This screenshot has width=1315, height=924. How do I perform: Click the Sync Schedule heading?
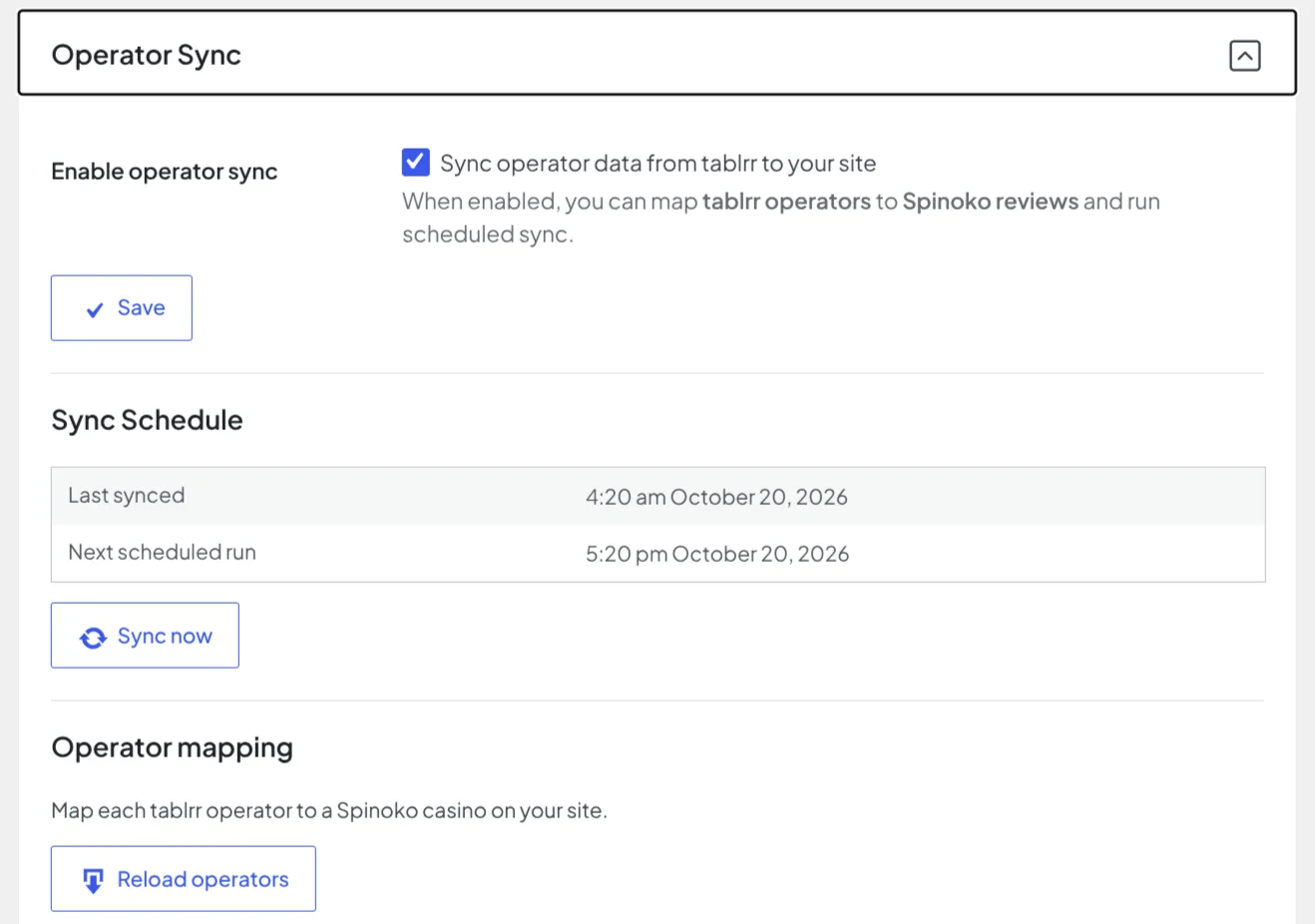pyautogui.click(x=148, y=420)
